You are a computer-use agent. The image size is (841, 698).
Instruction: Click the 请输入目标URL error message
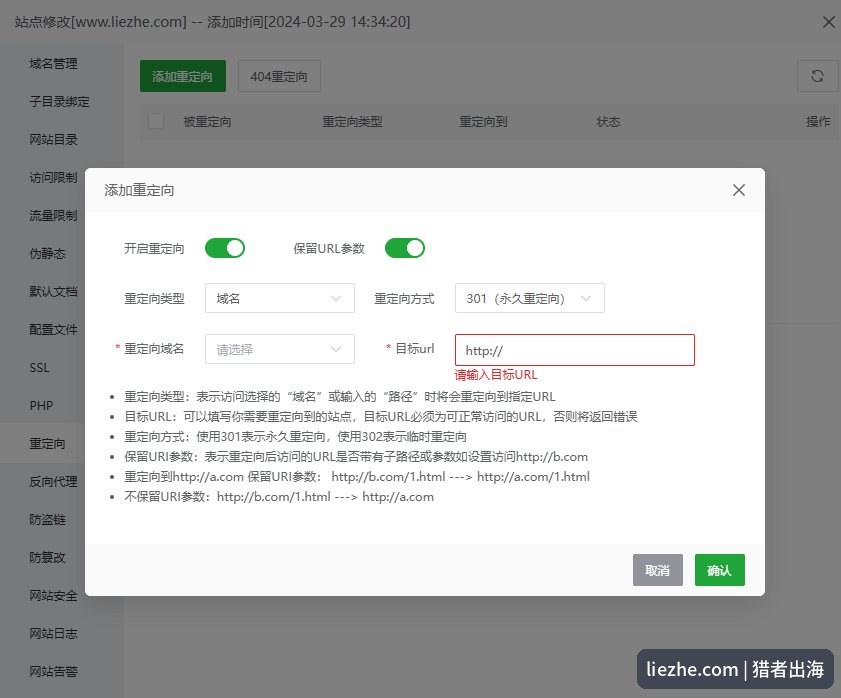coord(496,375)
